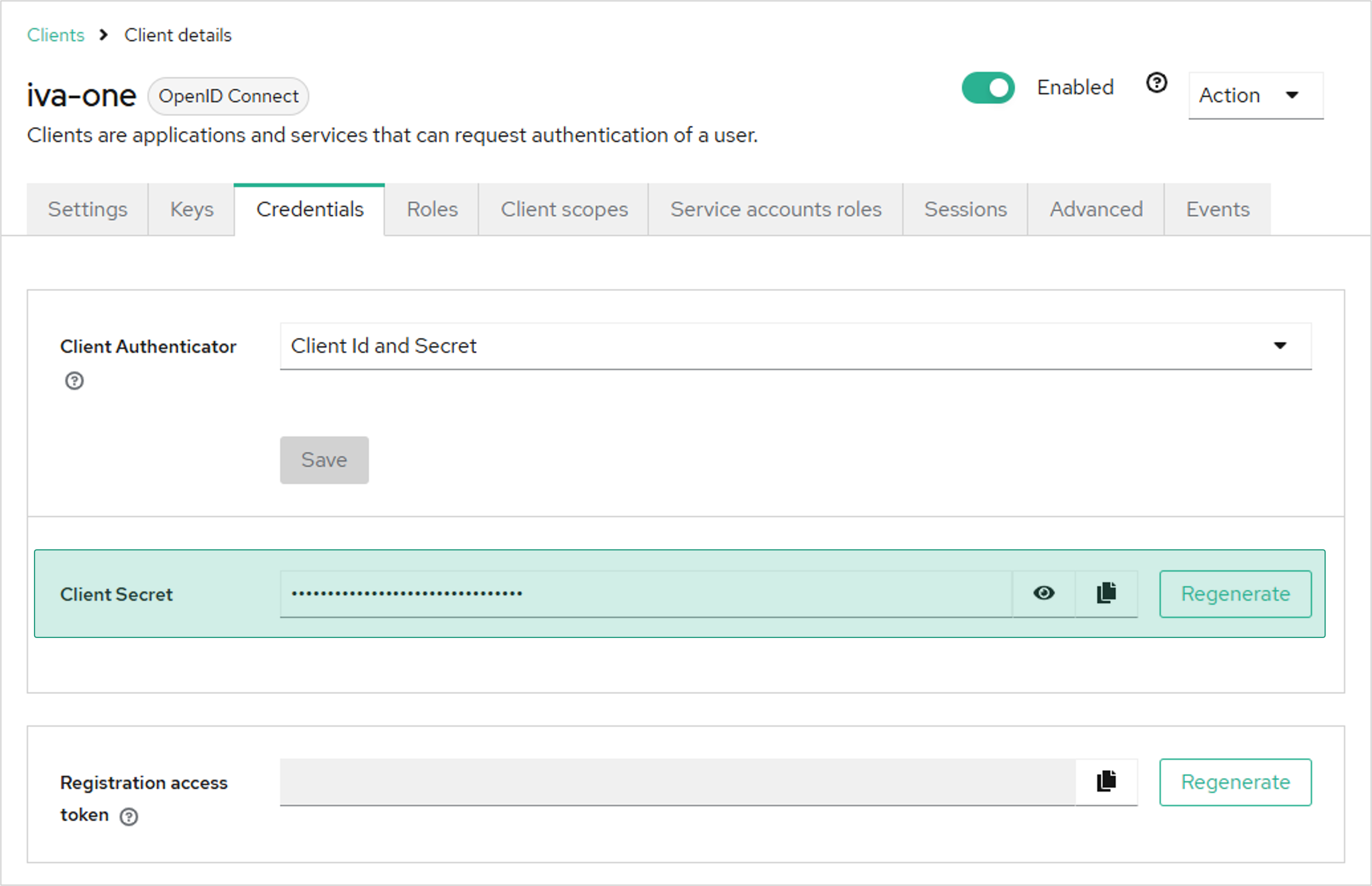Viewport: 1372px width, 886px height.
Task: Open Service accounts roles tab
Action: click(x=775, y=209)
